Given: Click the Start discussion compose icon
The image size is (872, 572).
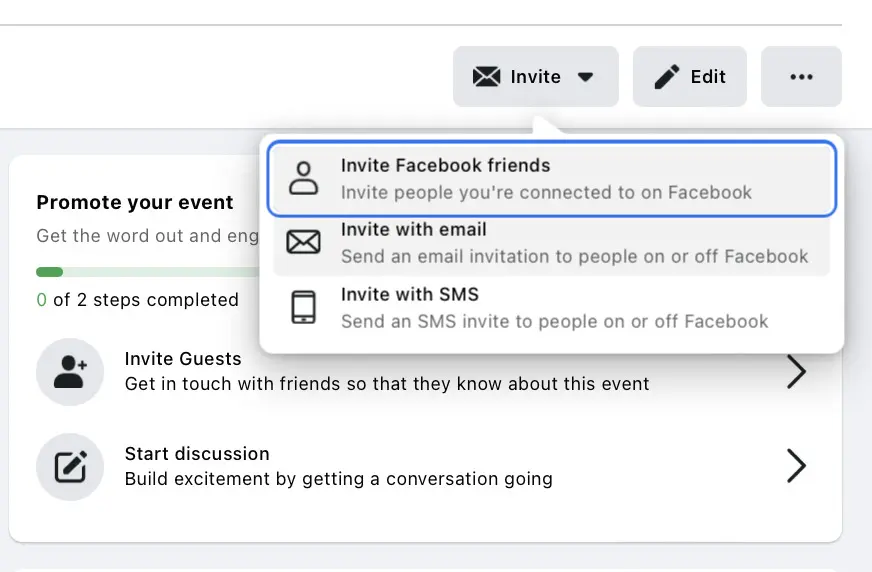Looking at the screenshot, I should click(x=70, y=467).
